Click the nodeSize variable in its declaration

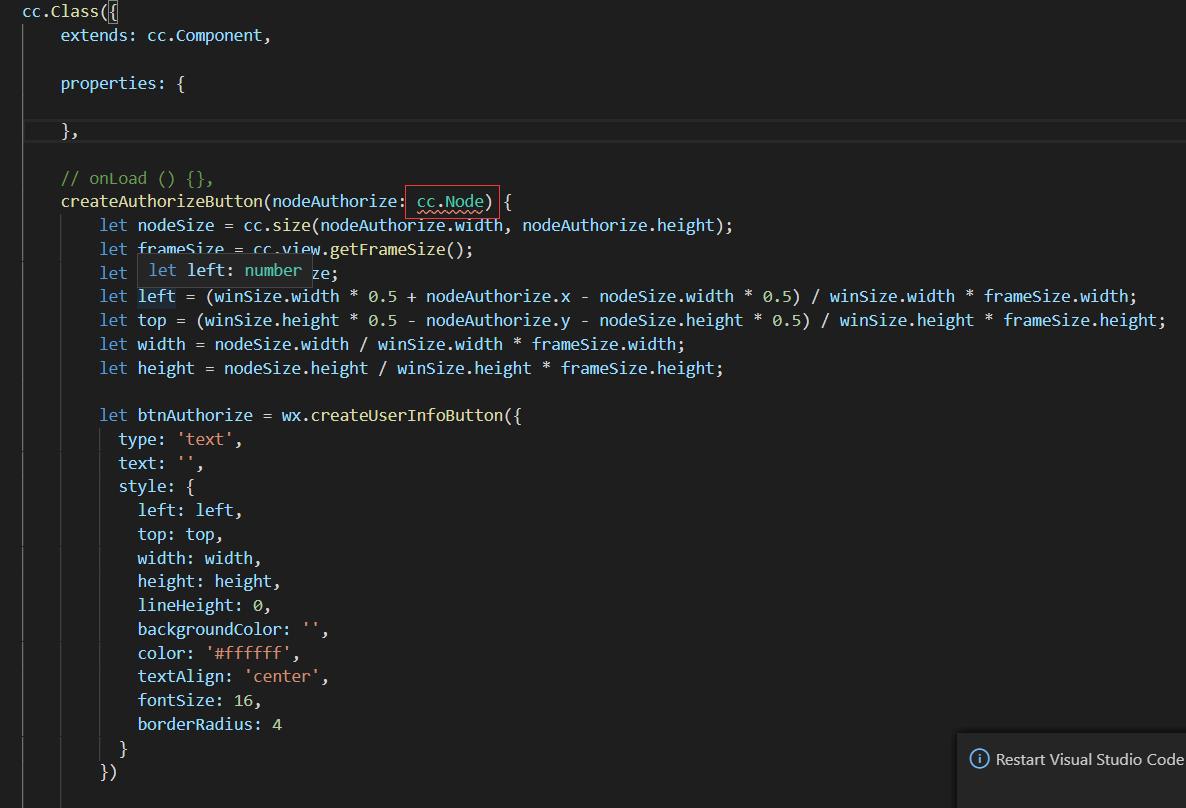(170, 225)
